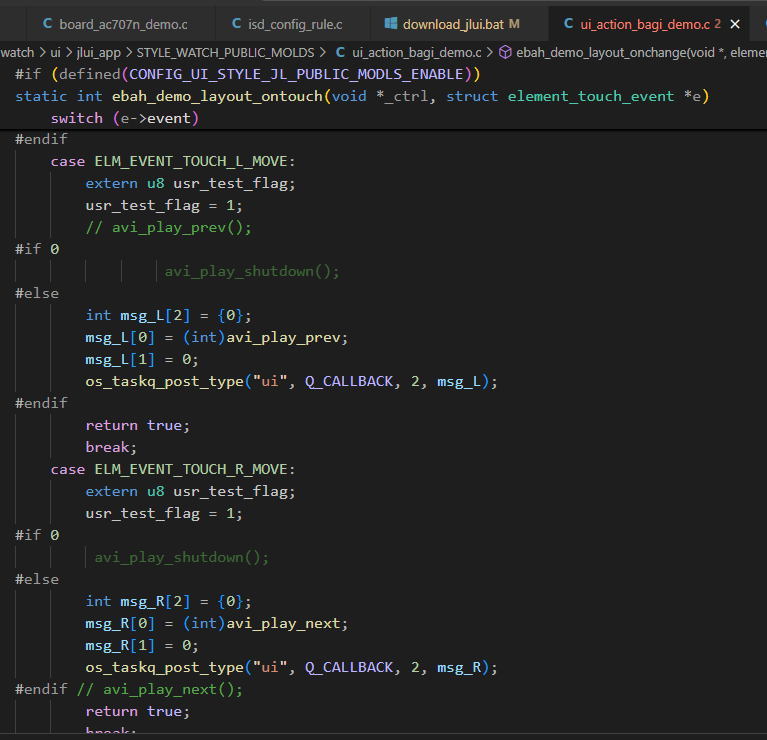Click breadcrumb C icon before ui_action_bagi_demo.c
Screen dimensions: 767x740
pyautogui.click(x=340, y=52)
